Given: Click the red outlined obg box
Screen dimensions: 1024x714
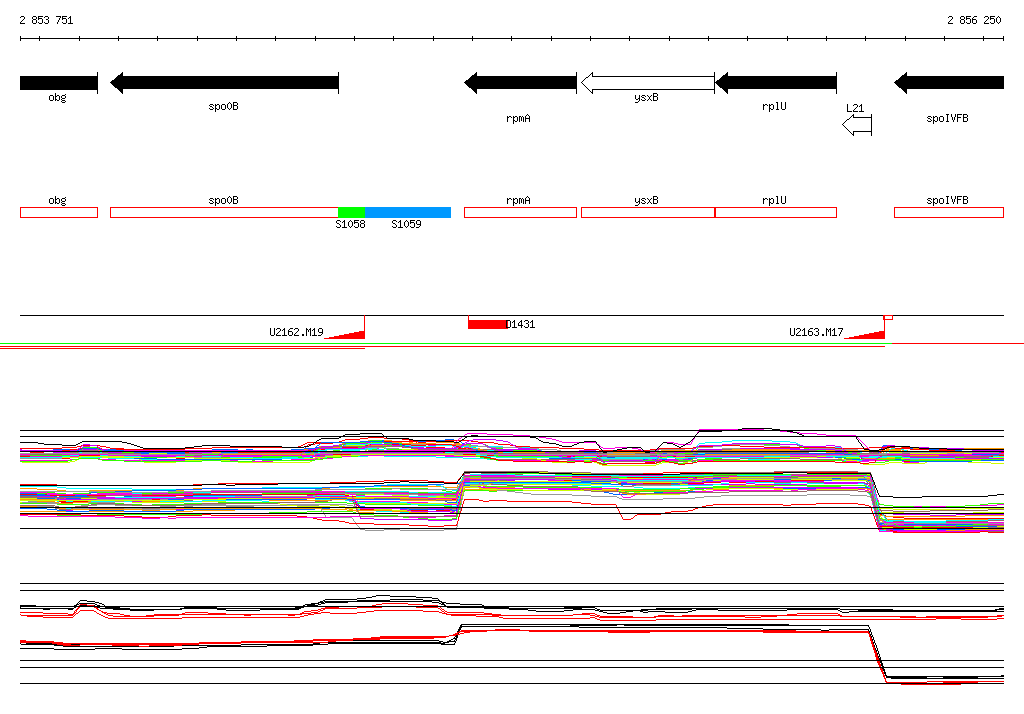Looking at the screenshot, I should [x=59, y=212].
